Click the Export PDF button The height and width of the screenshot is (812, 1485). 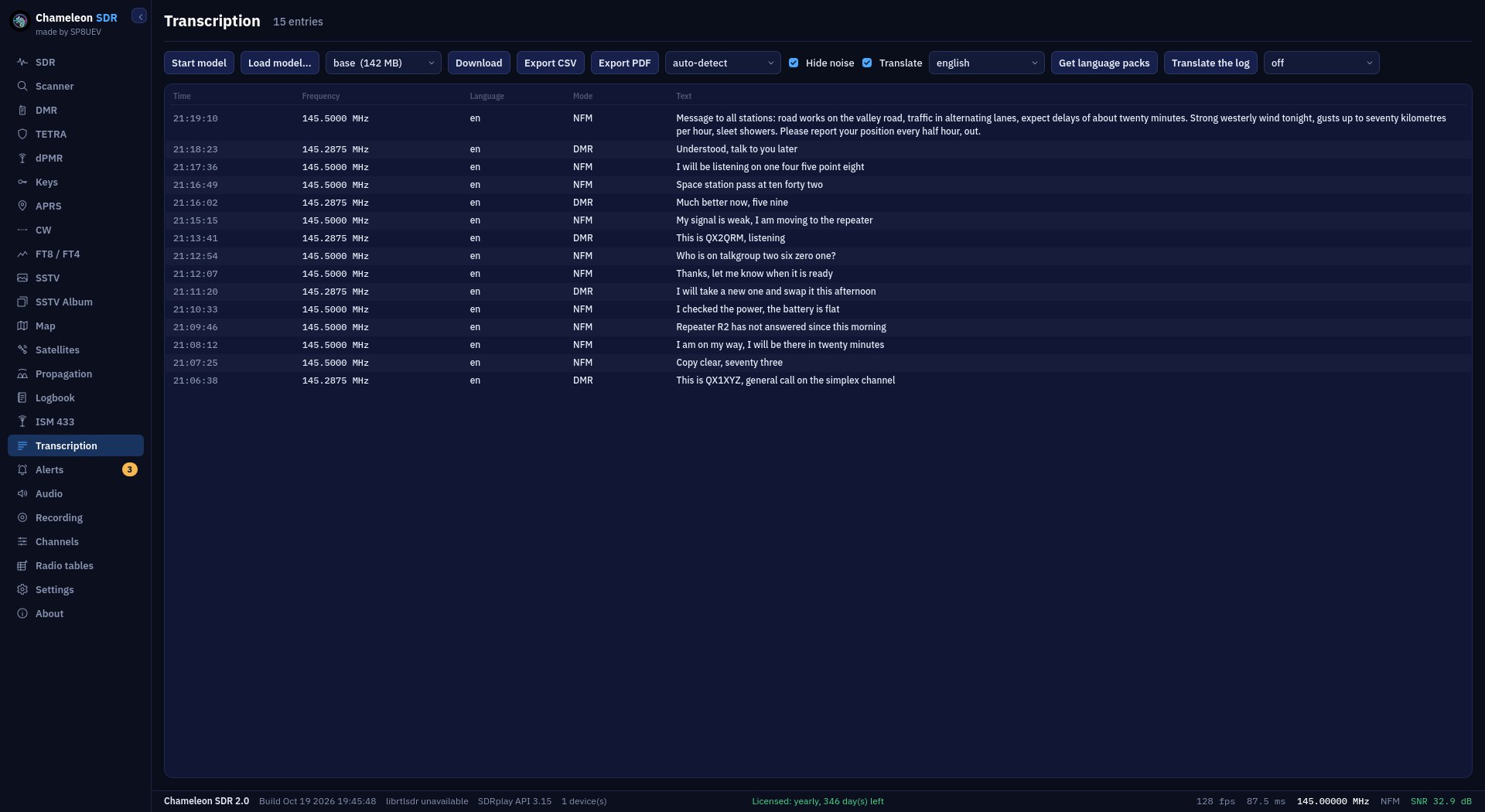[625, 63]
